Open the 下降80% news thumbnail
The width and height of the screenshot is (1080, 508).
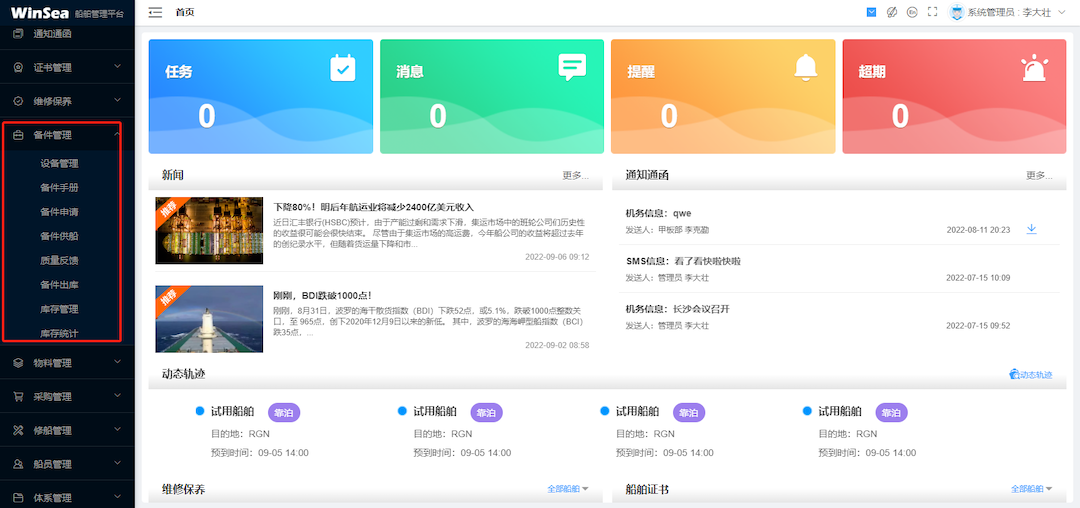[x=209, y=231]
